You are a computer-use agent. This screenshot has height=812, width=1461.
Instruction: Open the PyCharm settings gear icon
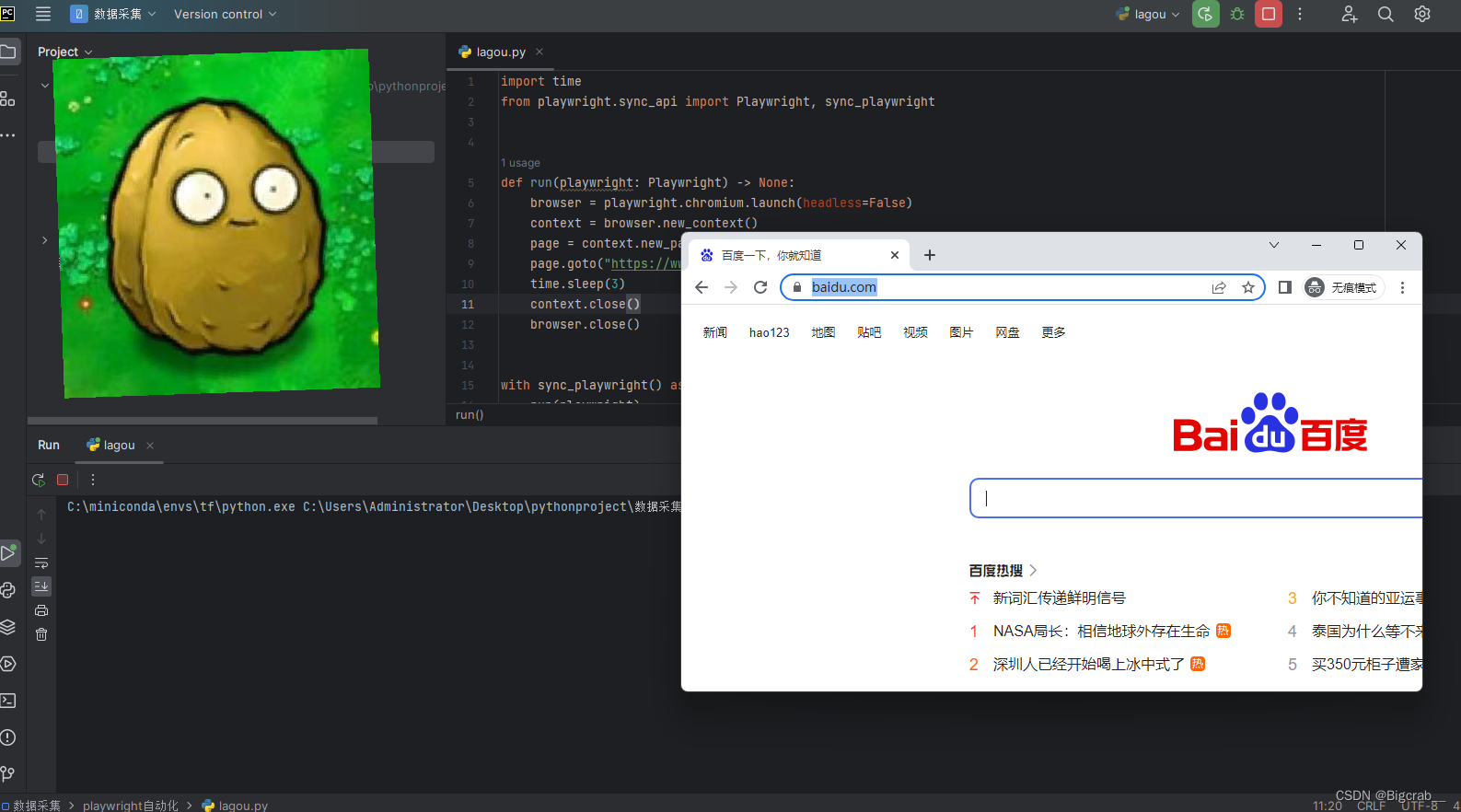[x=1422, y=14]
